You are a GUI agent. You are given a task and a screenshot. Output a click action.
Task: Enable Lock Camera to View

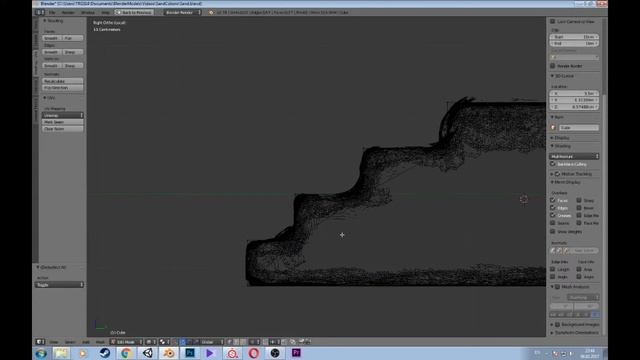(553, 21)
